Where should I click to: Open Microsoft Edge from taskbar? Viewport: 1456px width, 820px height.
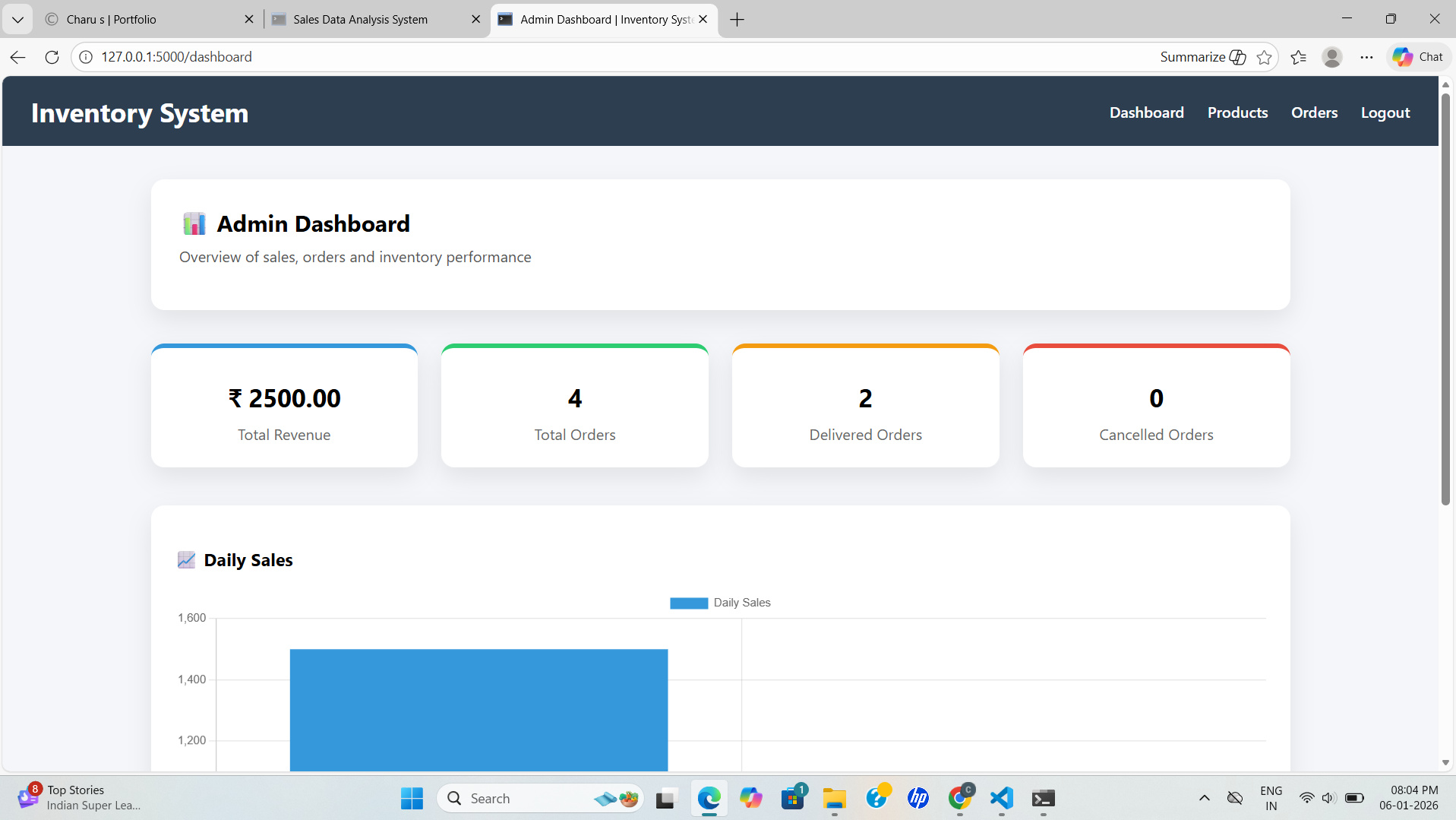pos(709,798)
